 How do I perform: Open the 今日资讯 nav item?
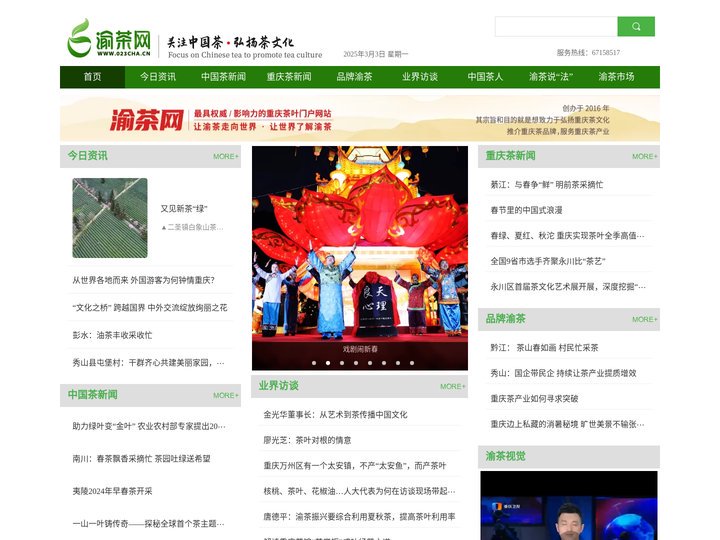point(158,77)
